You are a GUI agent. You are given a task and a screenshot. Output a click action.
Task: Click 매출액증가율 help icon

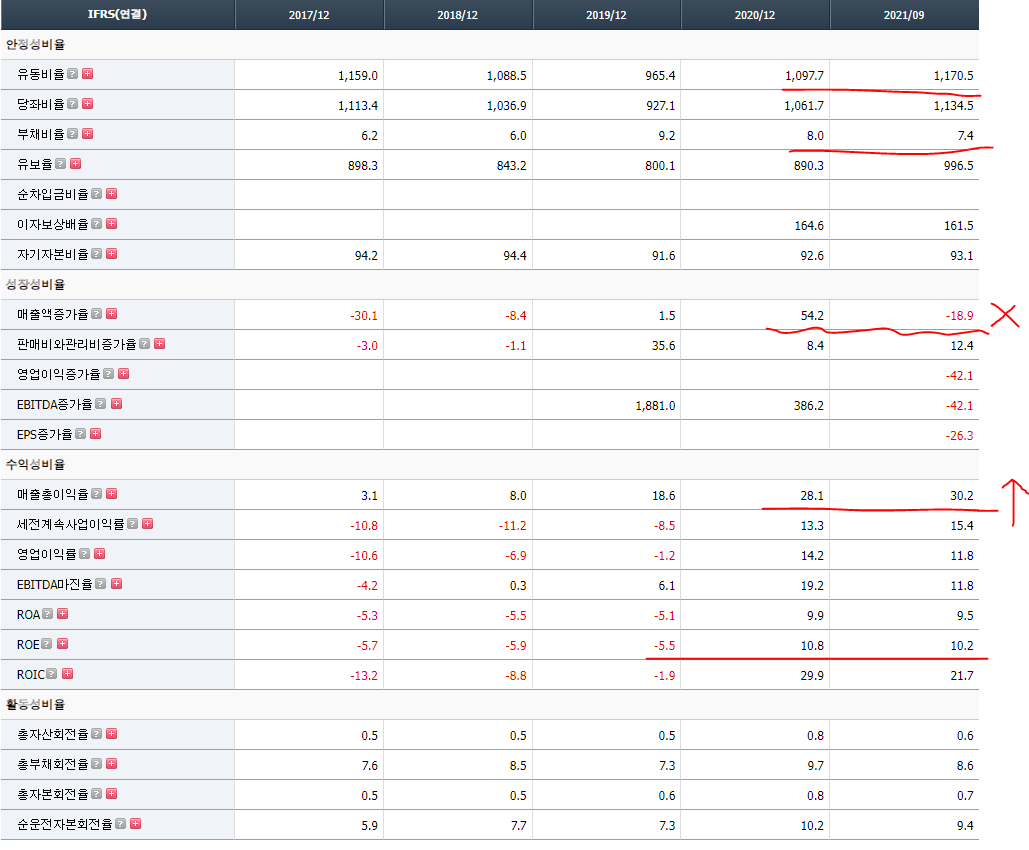tap(96, 314)
